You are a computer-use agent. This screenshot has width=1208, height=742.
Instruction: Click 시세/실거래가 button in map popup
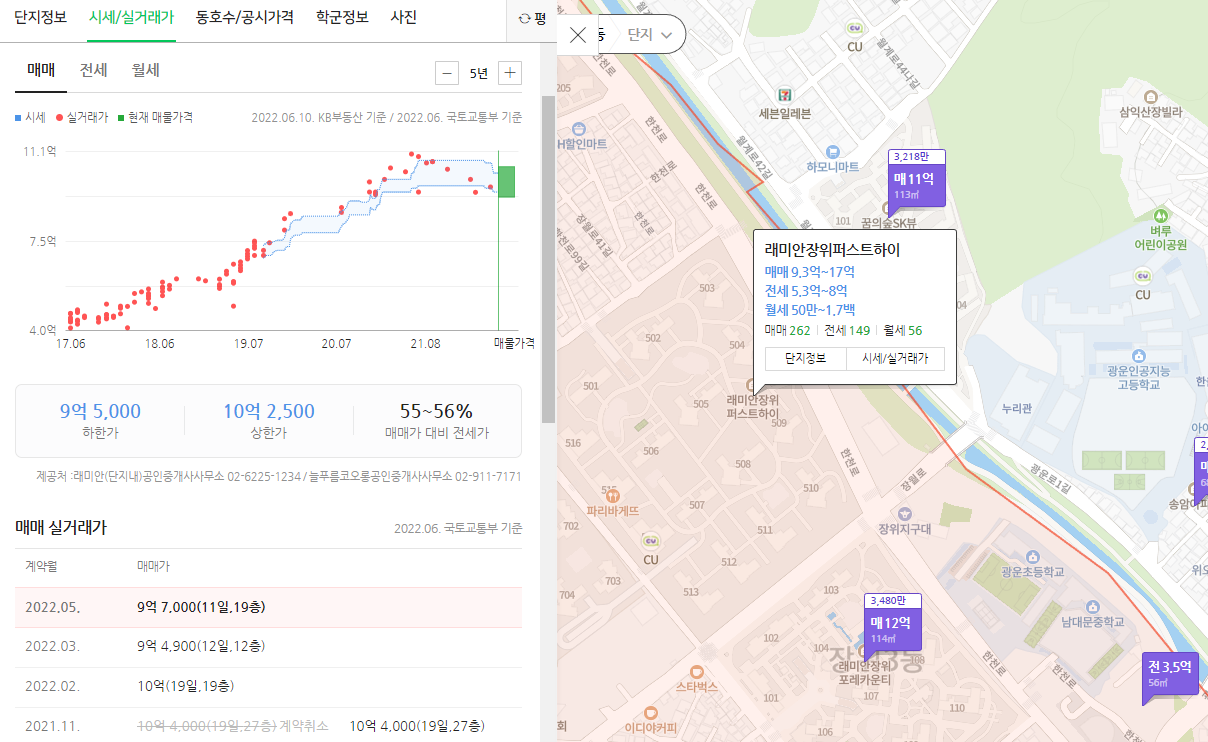[x=895, y=359]
